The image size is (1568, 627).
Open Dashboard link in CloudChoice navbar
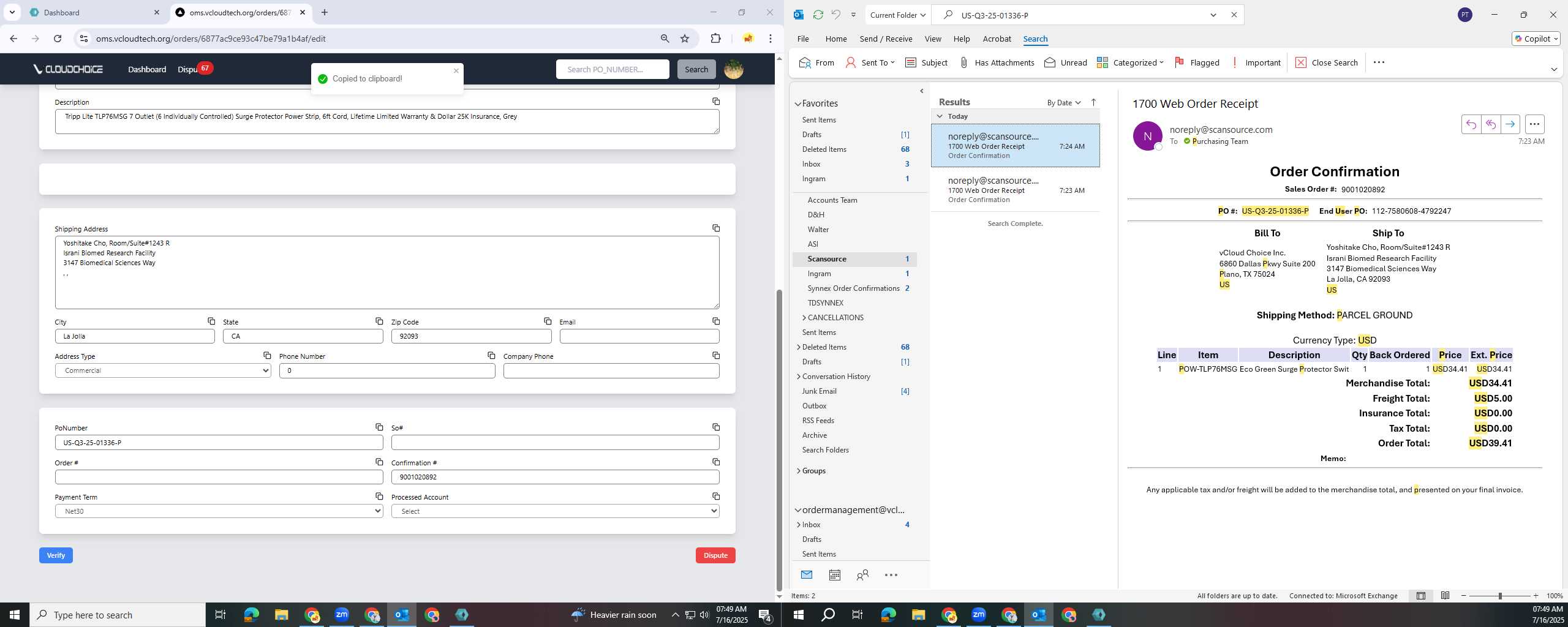[147, 69]
